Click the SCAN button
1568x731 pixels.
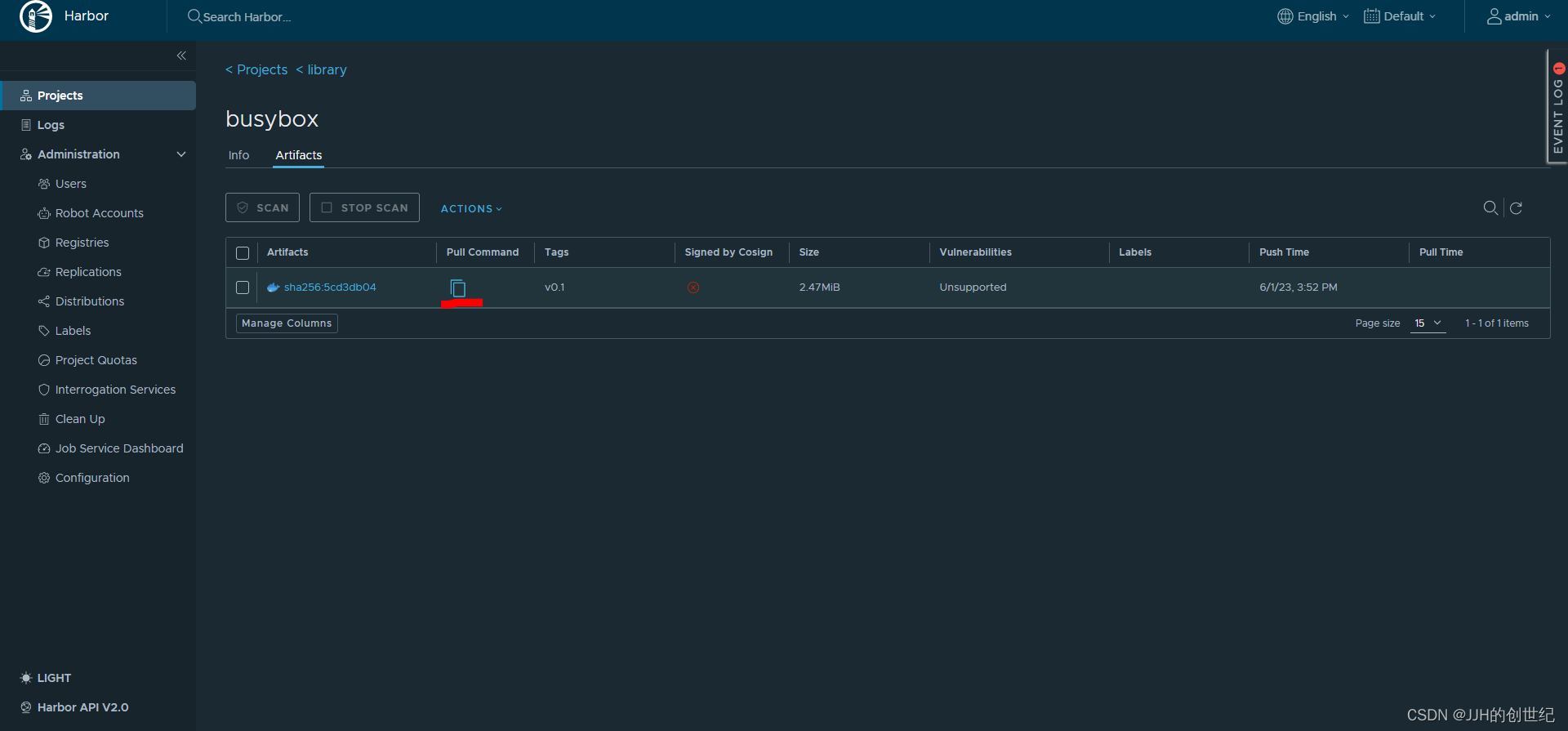tap(262, 207)
